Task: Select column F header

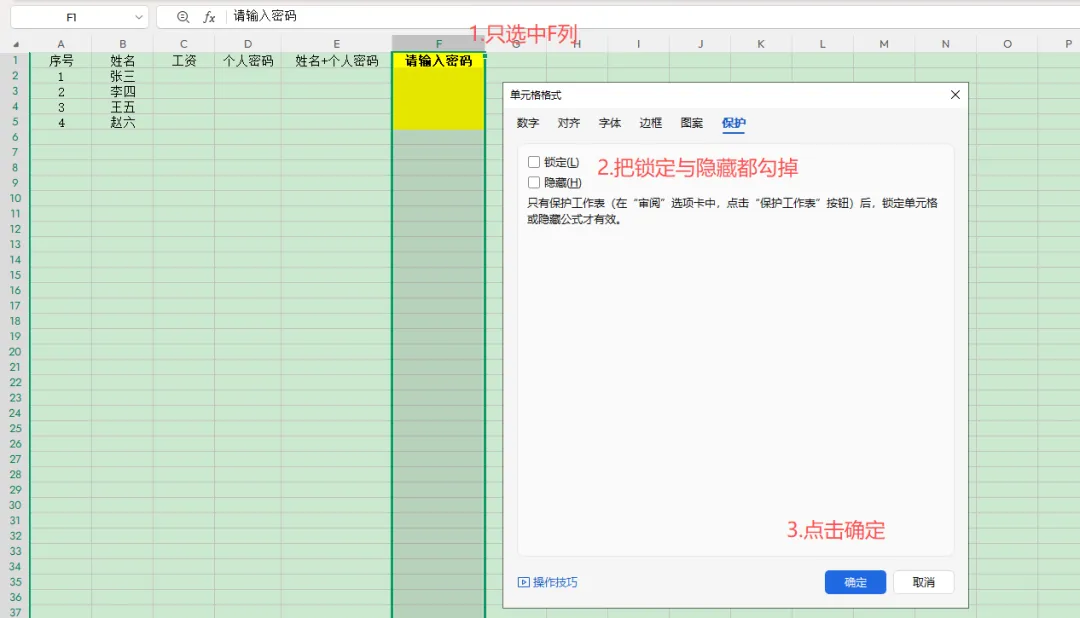Action: click(439, 44)
